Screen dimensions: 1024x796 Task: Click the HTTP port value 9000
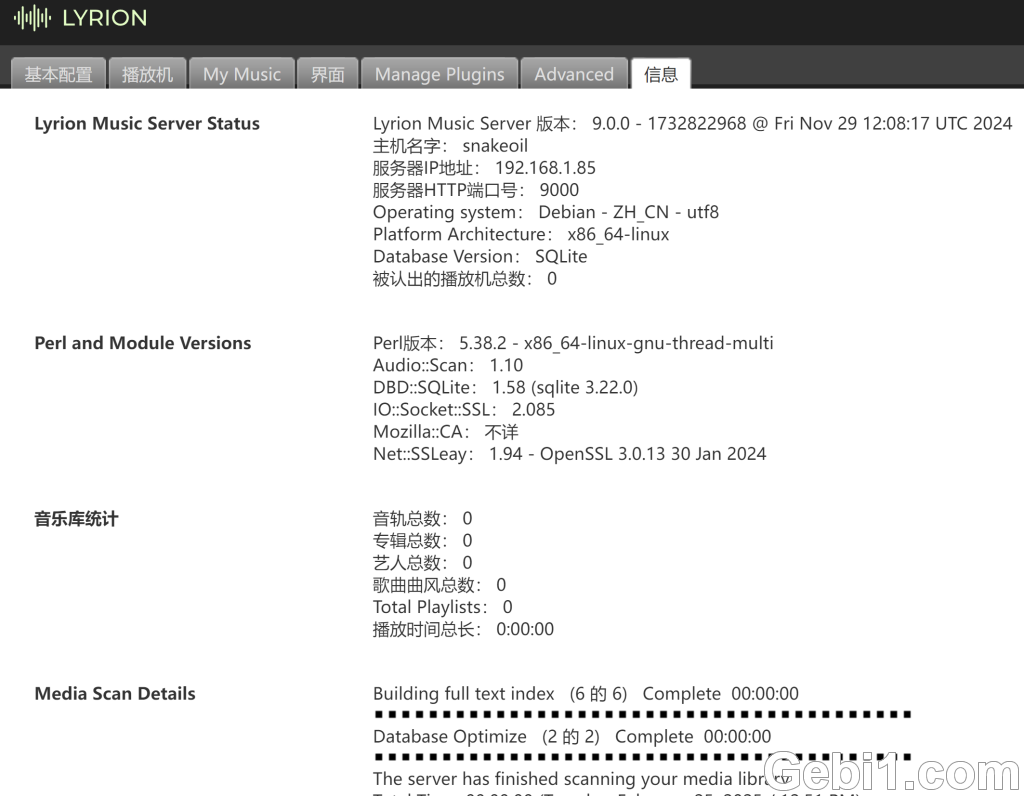point(559,190)
